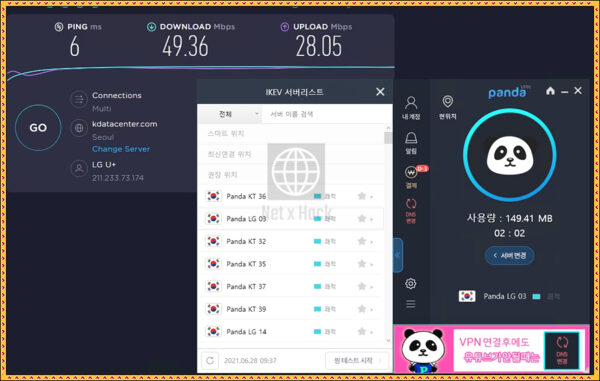Expand the Panda LG 14 row arrow
600x381 pixels.
click(x=372, y=332)
